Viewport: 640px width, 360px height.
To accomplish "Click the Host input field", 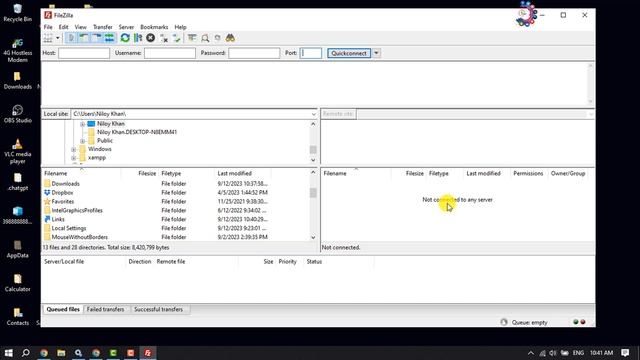I will [x=84, y=53].
